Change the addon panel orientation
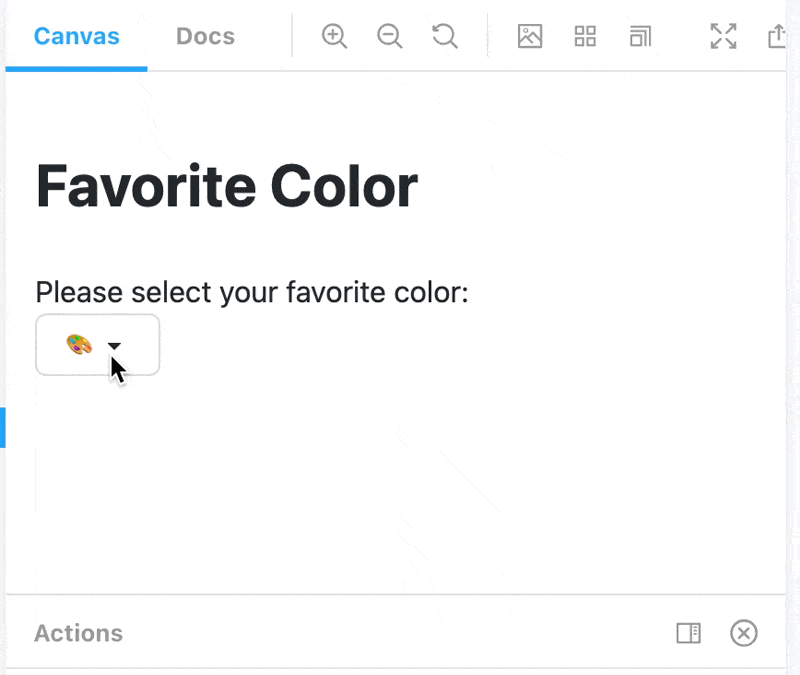Screen dimensions: 800x675 (x=689, y=633)
